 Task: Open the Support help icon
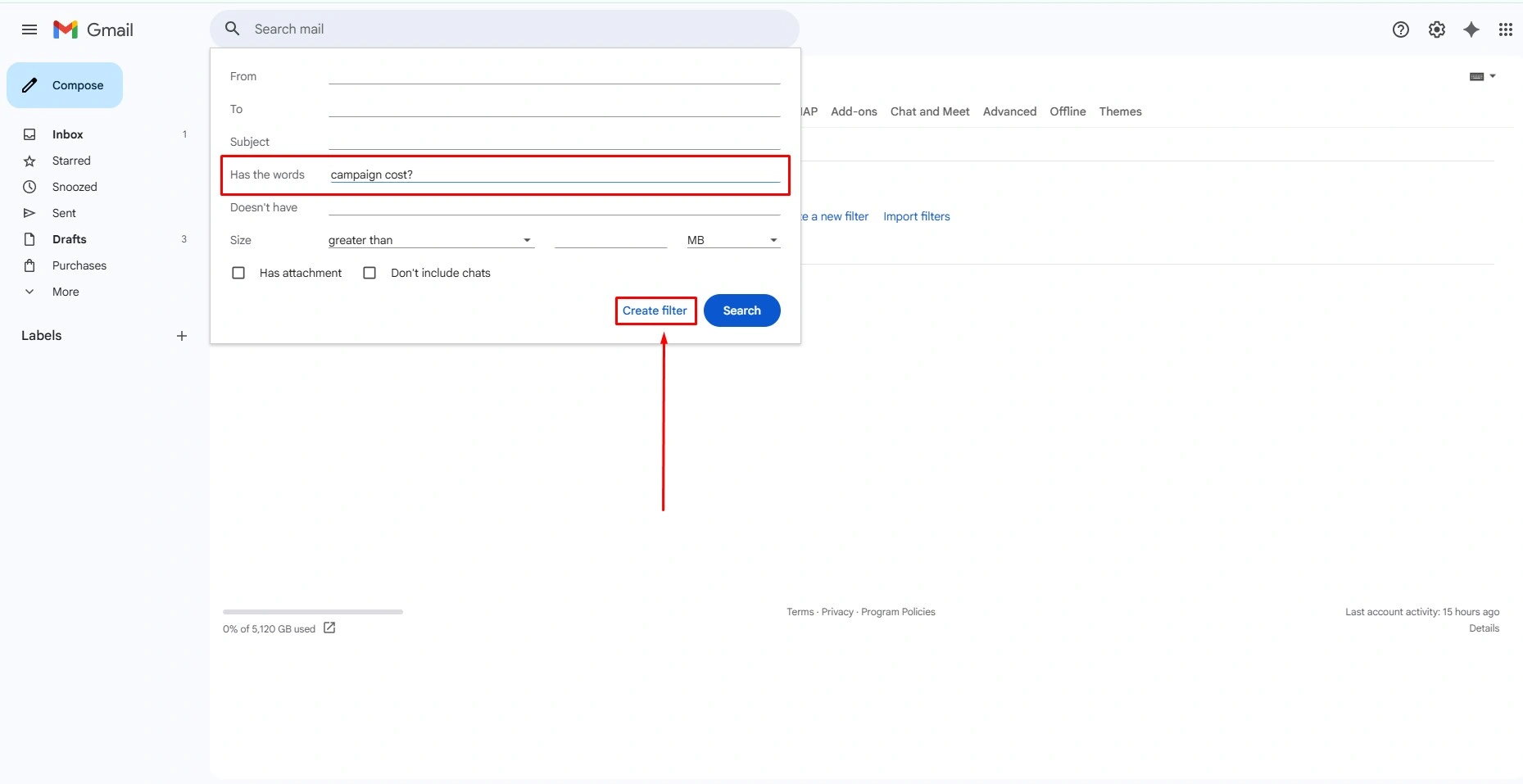[1401, 29]
